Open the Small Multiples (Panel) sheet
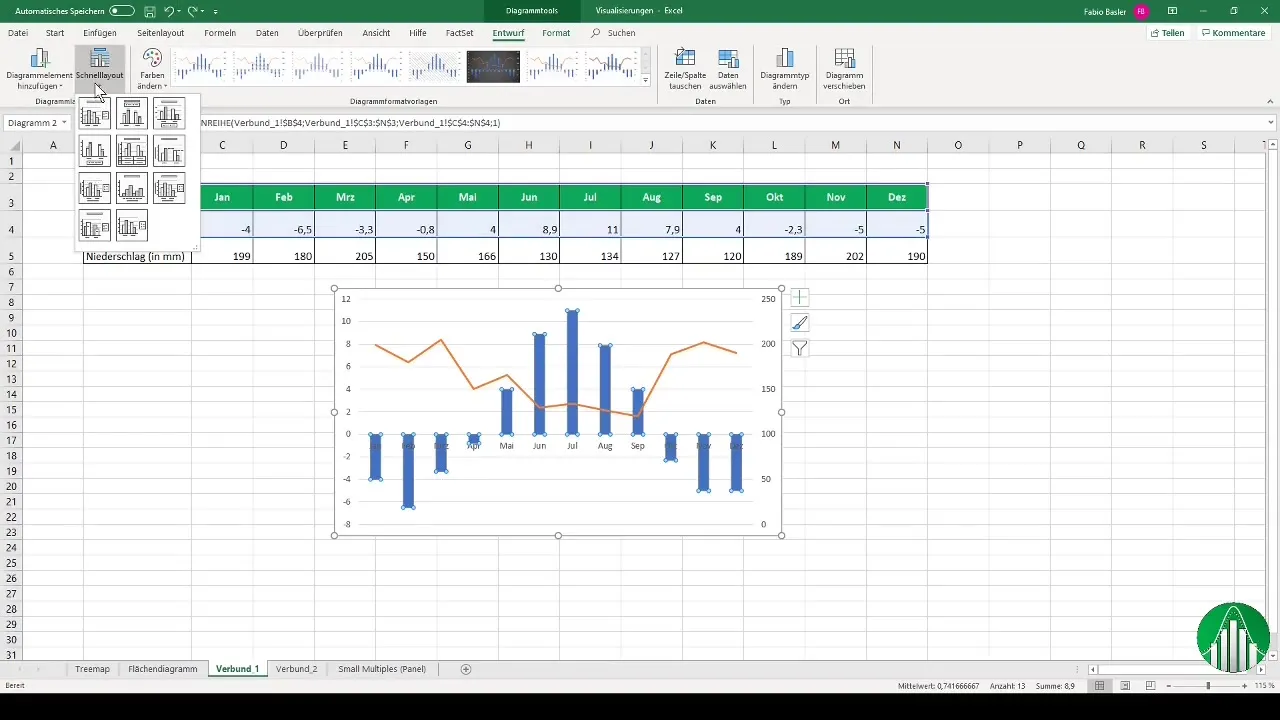The width and height of the screenshot is (1280, 720). point(382,669)
